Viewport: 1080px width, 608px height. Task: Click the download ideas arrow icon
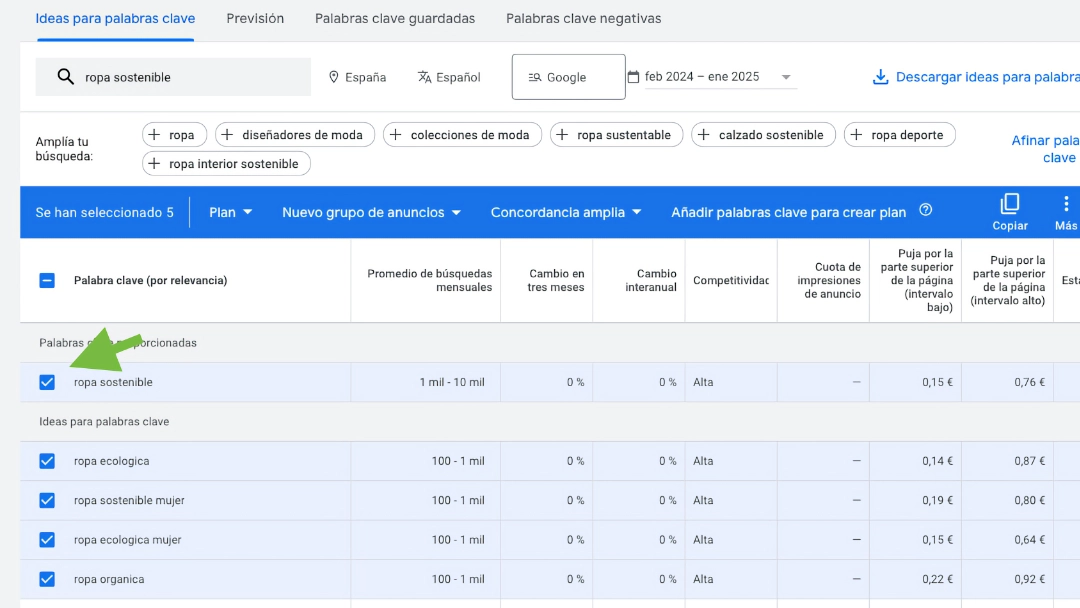880,77
